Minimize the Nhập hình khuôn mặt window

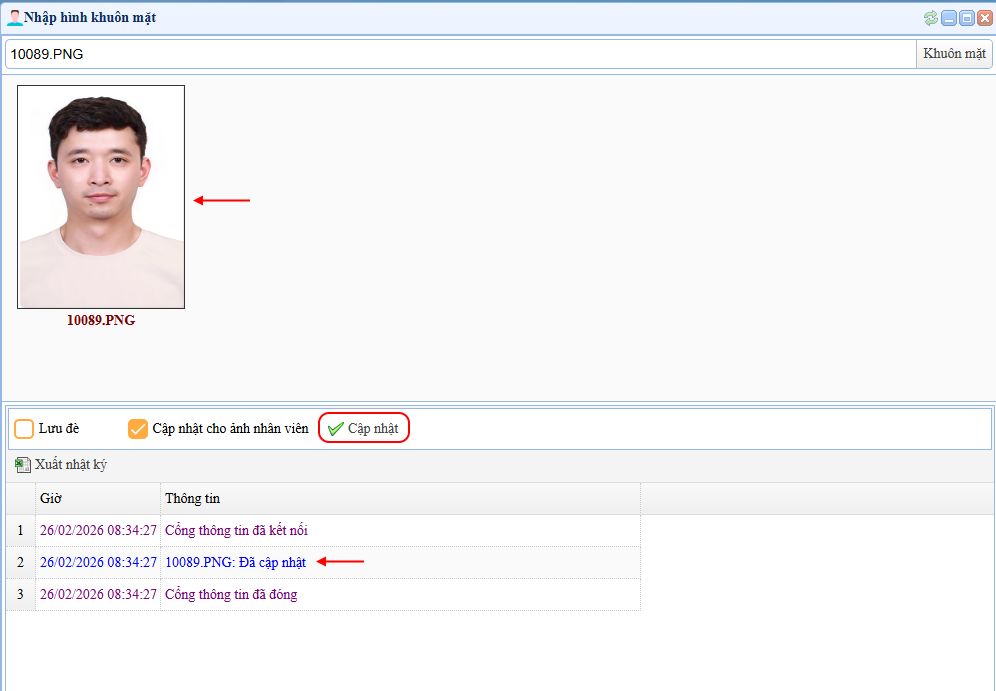[x=950, y=18]
